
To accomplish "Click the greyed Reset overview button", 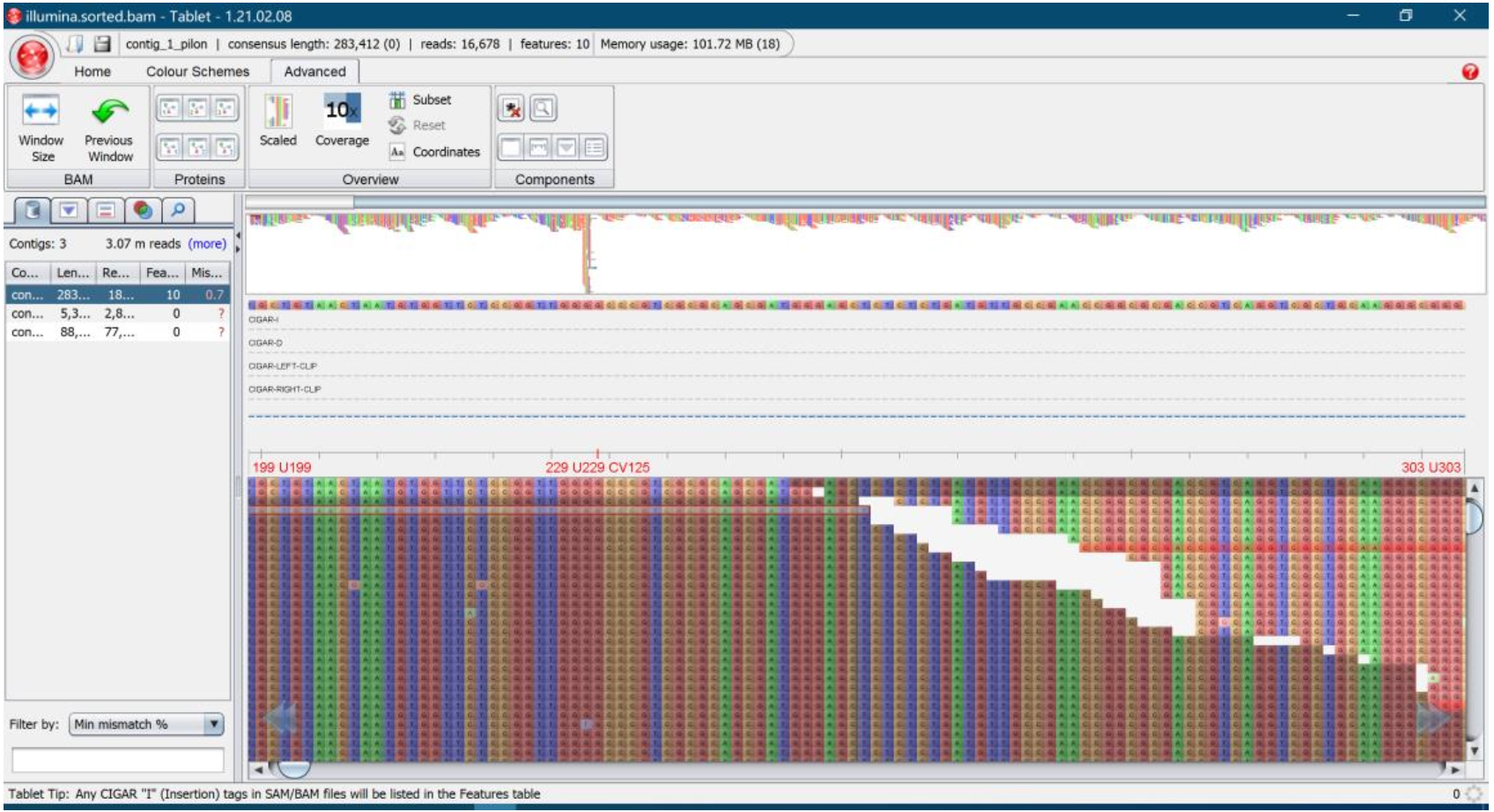I will tap(418, 125).
